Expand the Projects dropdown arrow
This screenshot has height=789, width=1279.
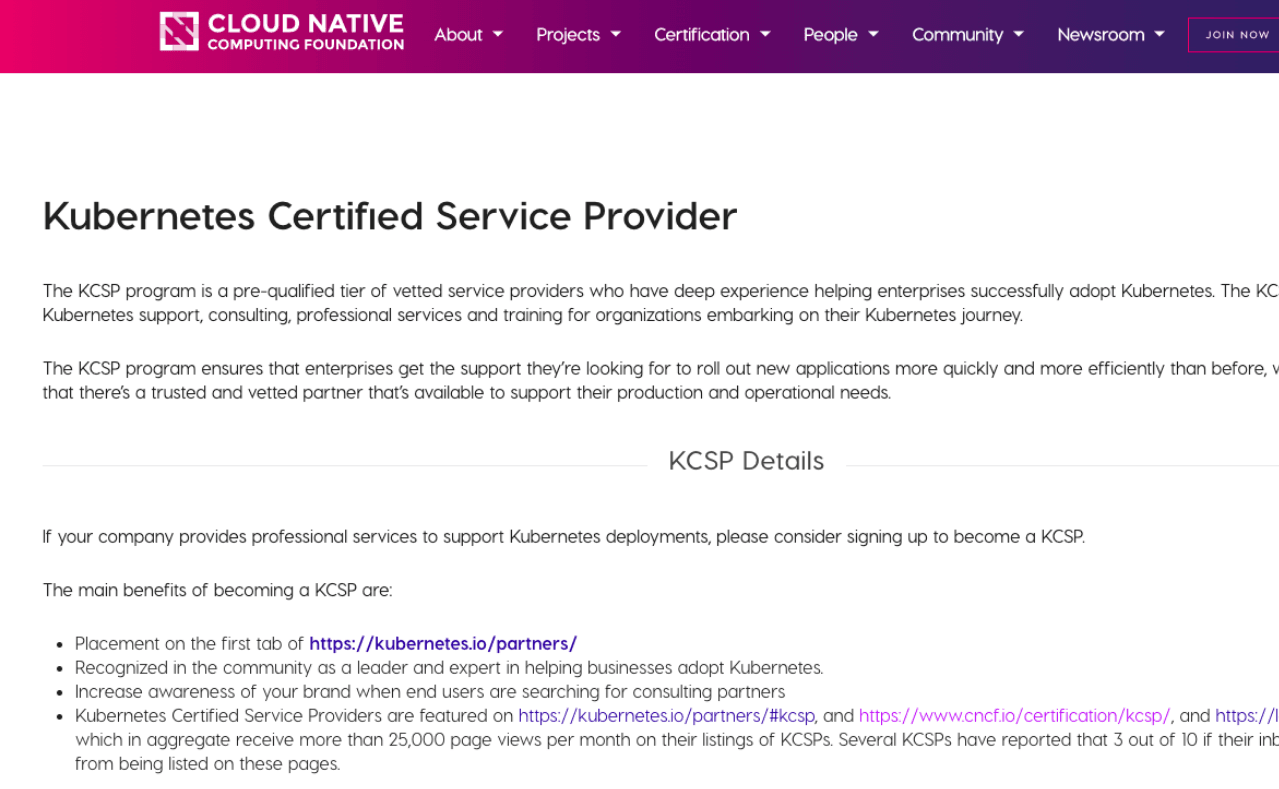click(615, 34)
